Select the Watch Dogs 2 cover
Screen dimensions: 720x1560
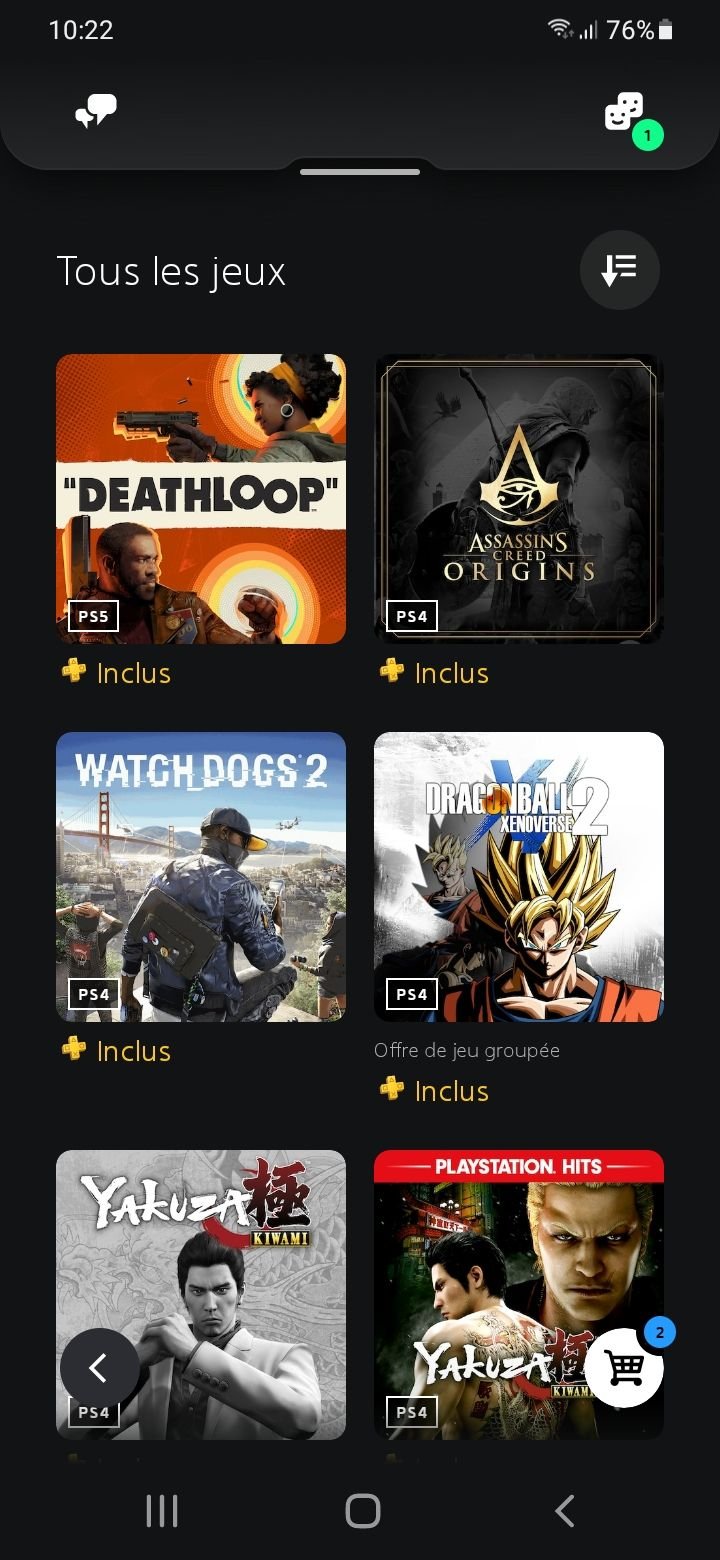point(201,877)
